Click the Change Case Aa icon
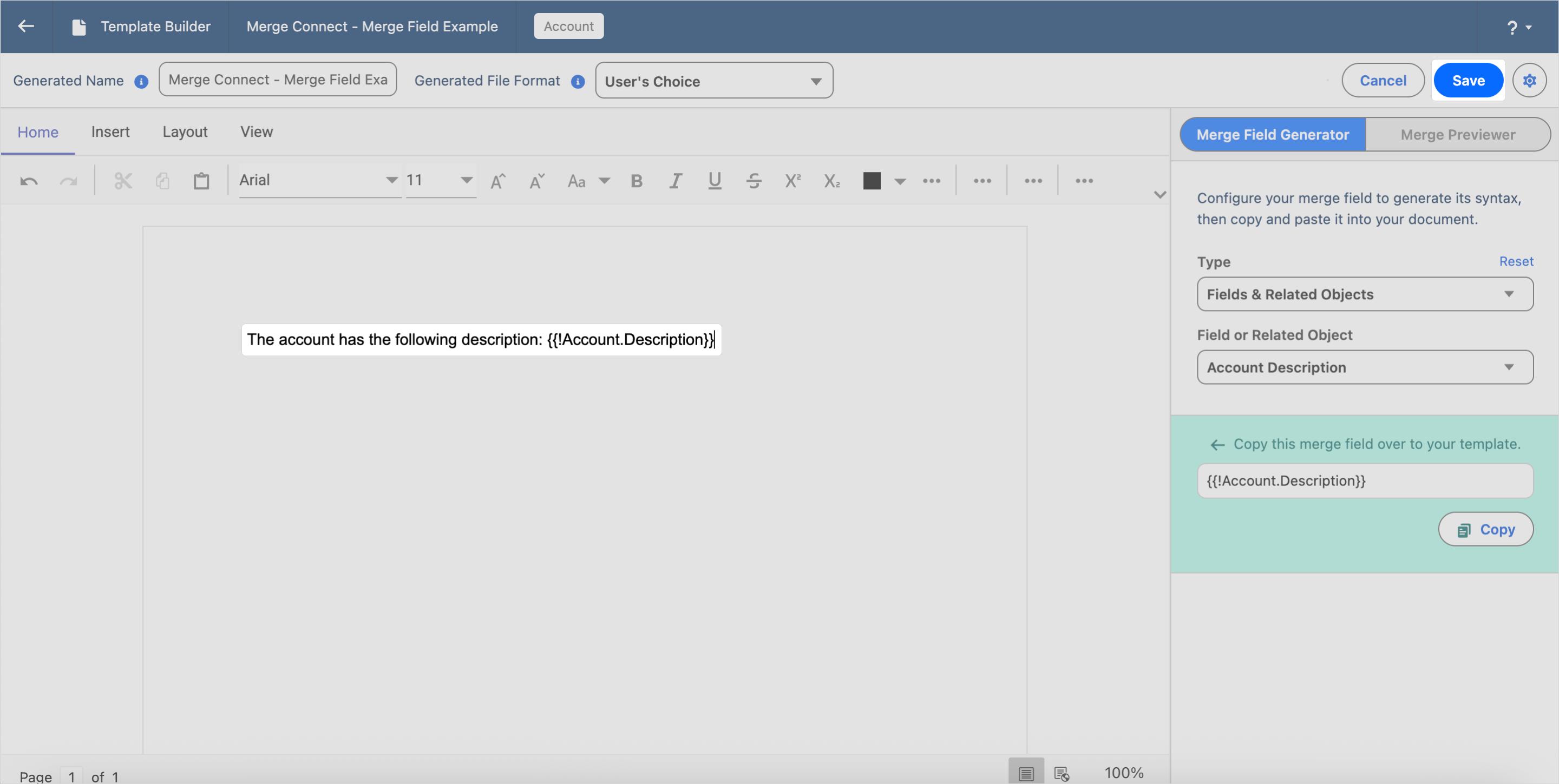The image size is (1559, 784). pyautogui.click(x=576, y=181)
